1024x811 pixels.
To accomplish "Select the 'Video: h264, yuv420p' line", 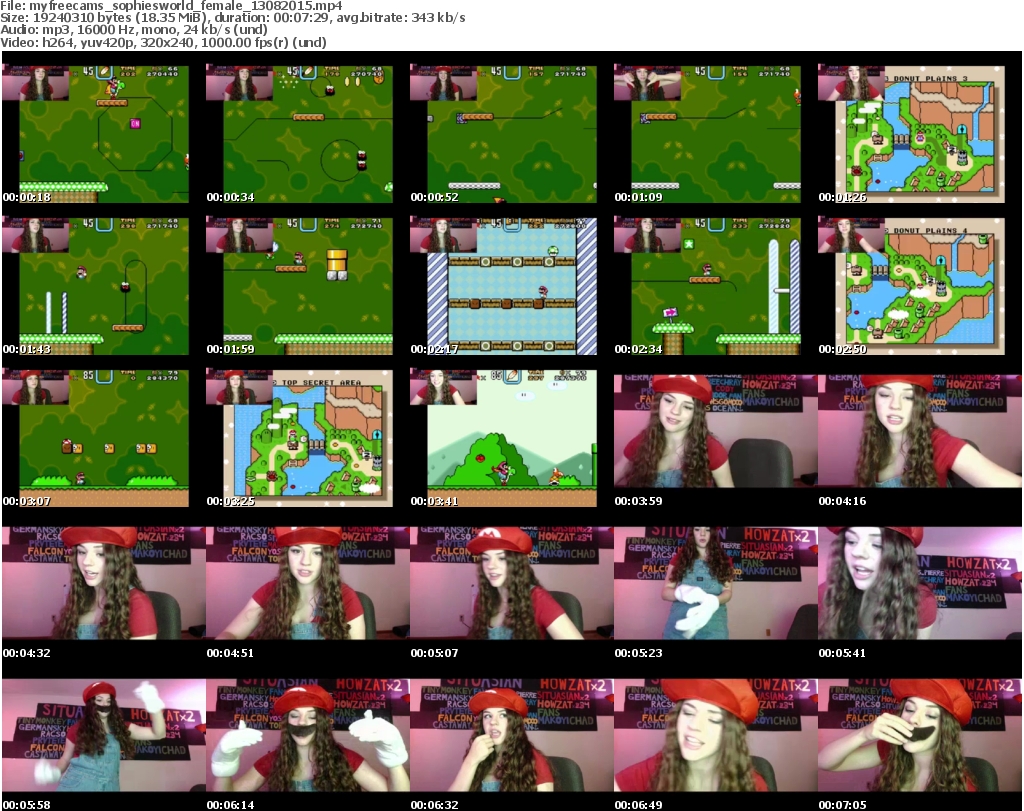I will (x=163, y=42).
